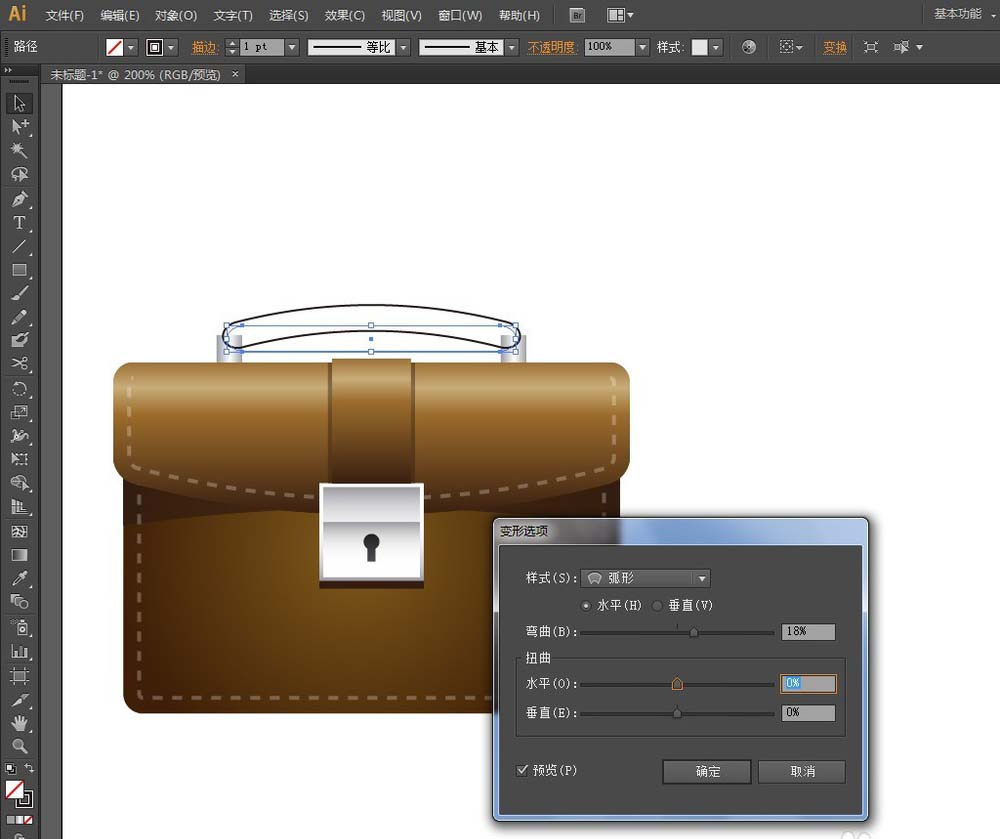This screenshot has width=1000, height=839.
Task: Click the 不透明度 opacity link
Action: (x=552, y=47)
